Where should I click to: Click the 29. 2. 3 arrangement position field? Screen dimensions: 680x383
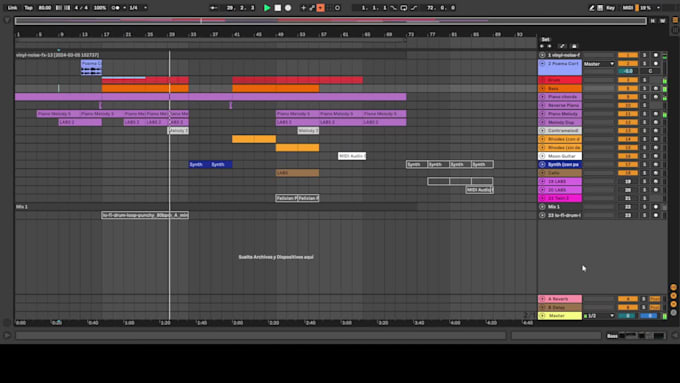tap(241, 8)
